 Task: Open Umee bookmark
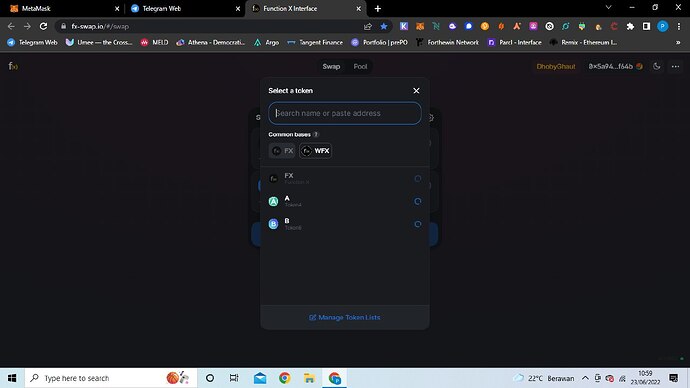tap(99, 42)
